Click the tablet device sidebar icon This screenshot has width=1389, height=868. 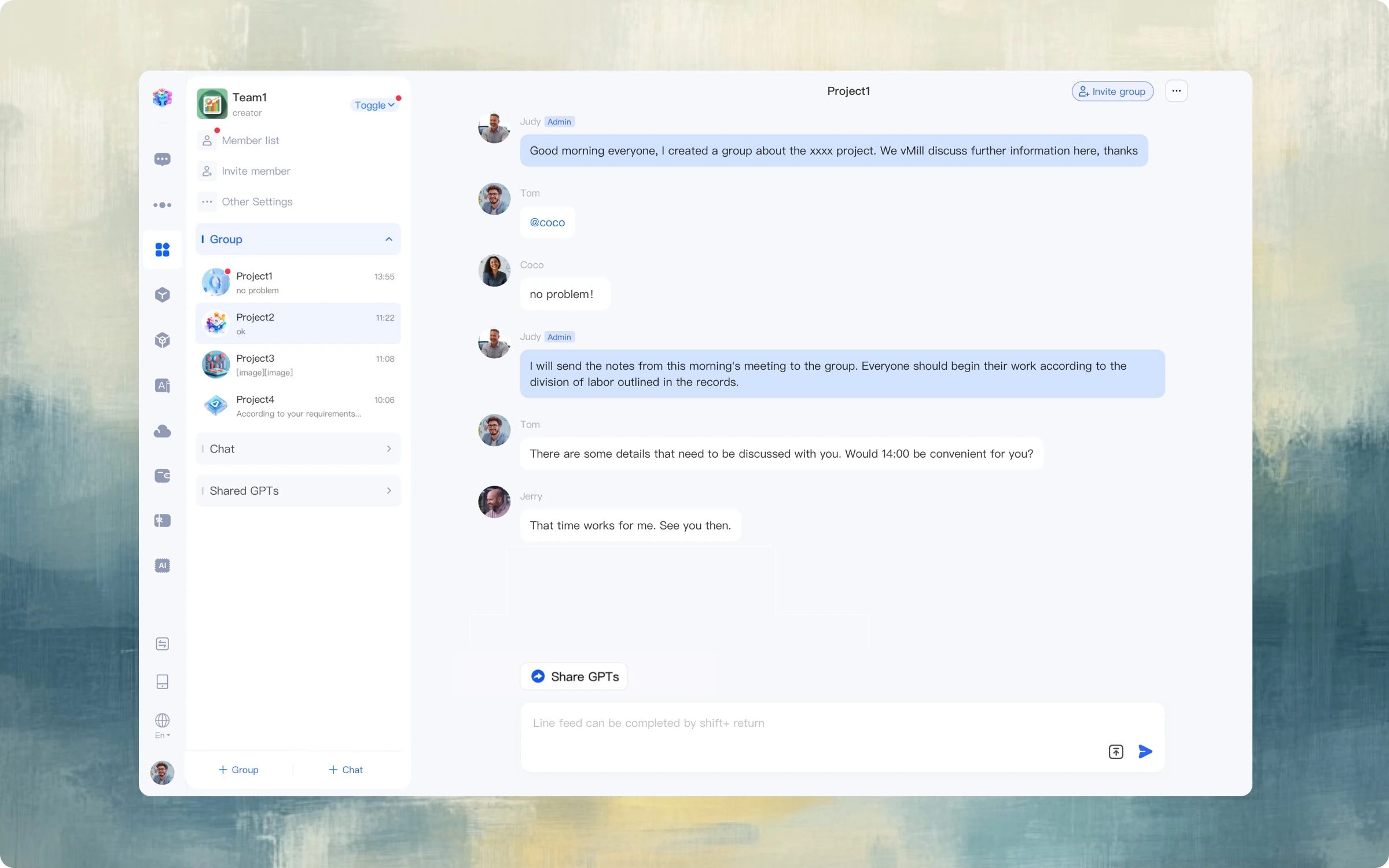click(x=162, y=682)
